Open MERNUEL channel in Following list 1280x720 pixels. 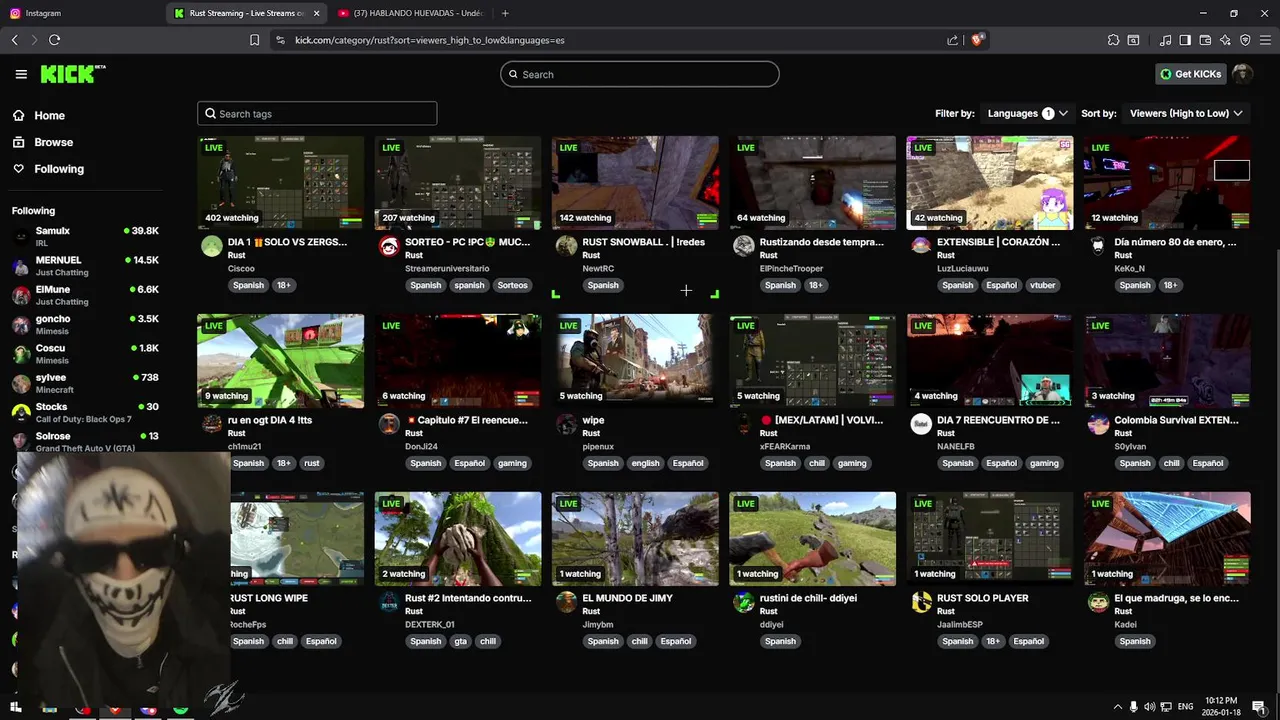(x=85, y=265)
